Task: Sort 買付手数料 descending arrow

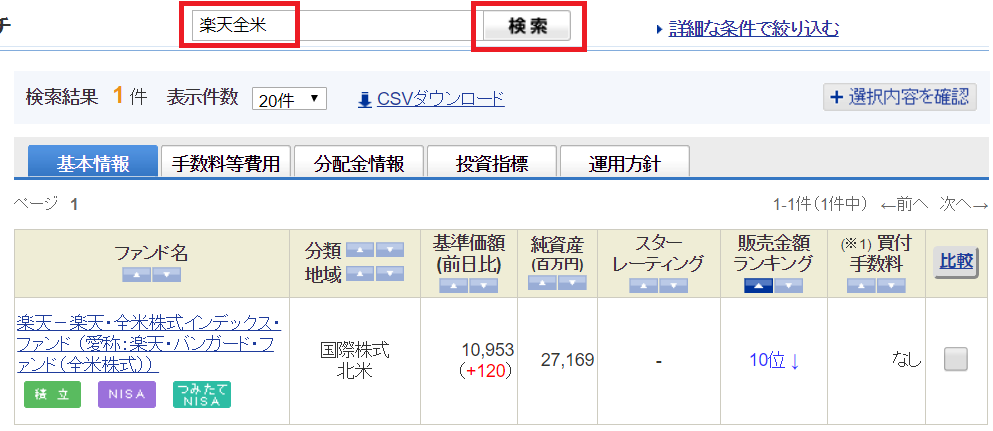Action: [891, 286]
